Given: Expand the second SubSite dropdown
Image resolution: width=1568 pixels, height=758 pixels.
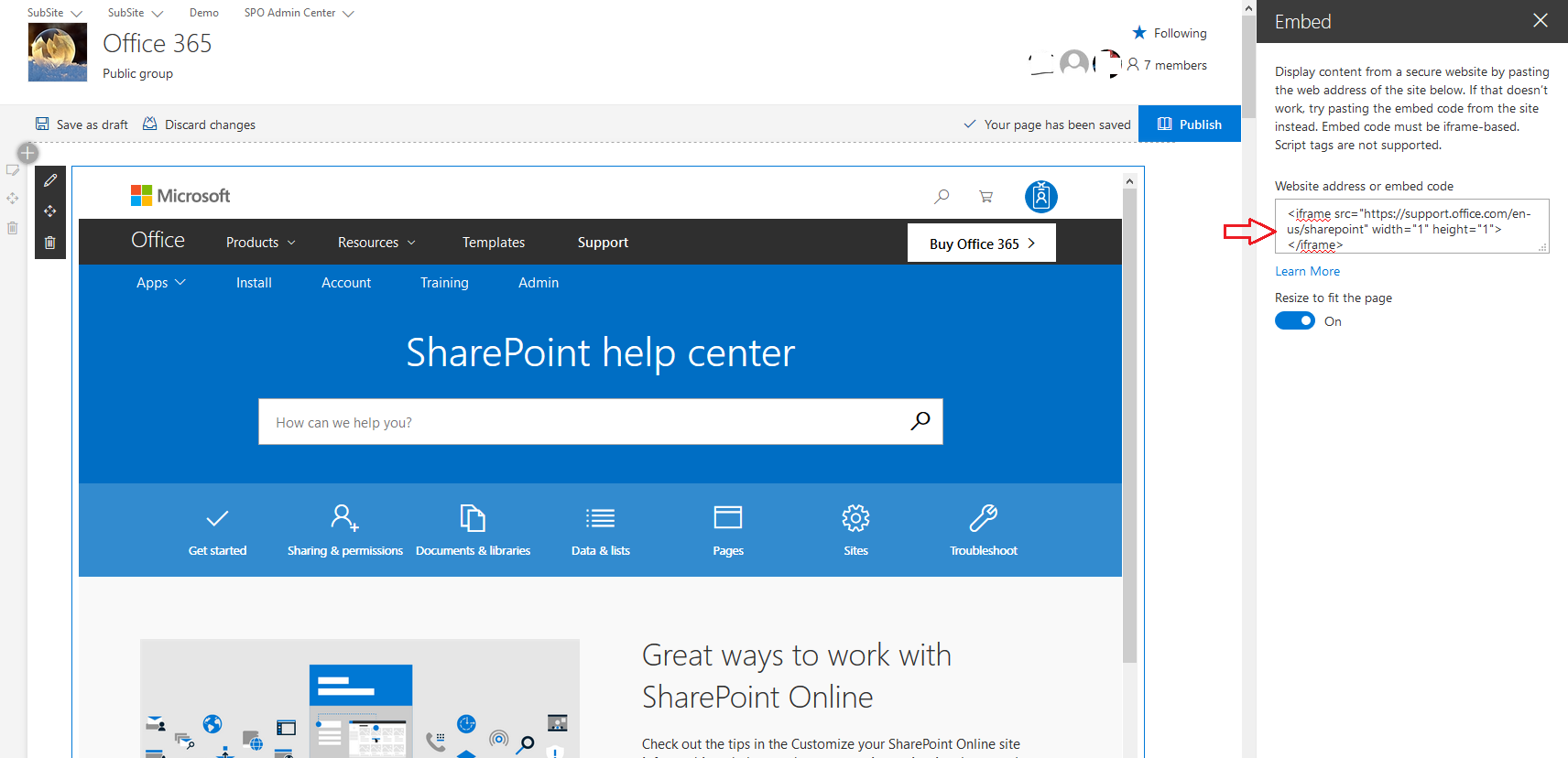Looking at the screenshot, I should pos(158,14).
